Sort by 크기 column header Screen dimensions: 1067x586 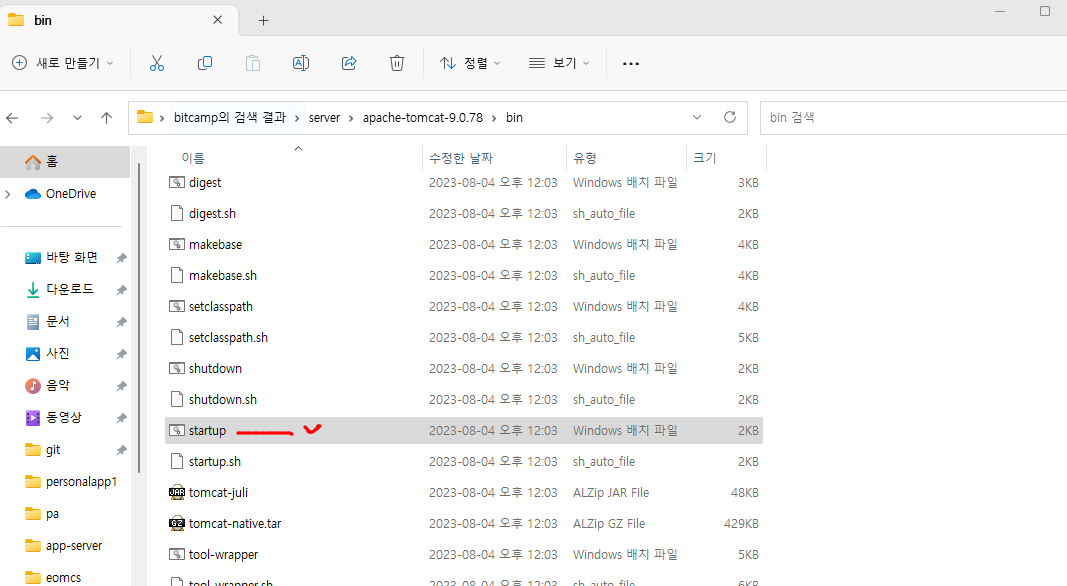[x=704, y=158]
